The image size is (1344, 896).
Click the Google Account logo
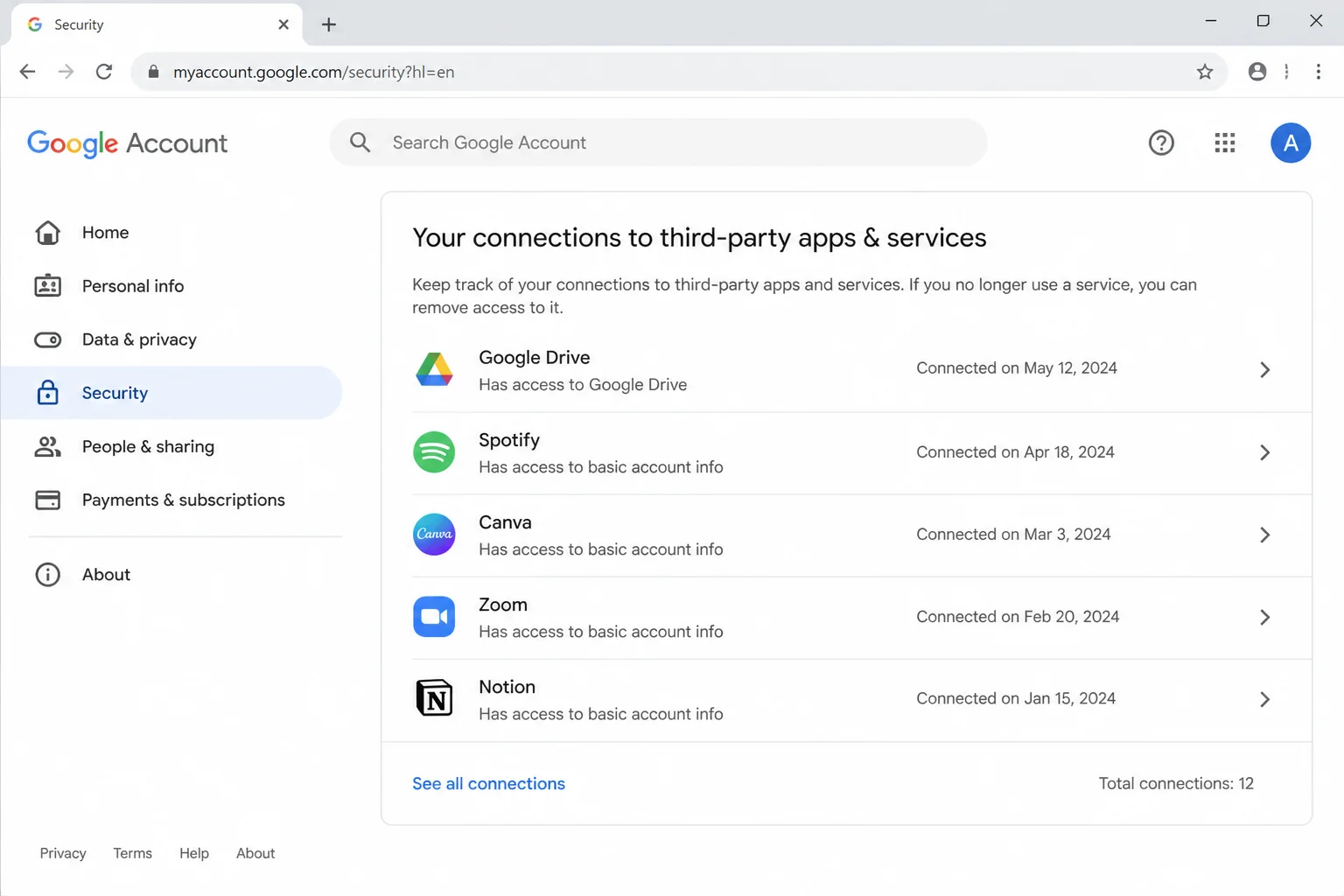tap(127, 143)
